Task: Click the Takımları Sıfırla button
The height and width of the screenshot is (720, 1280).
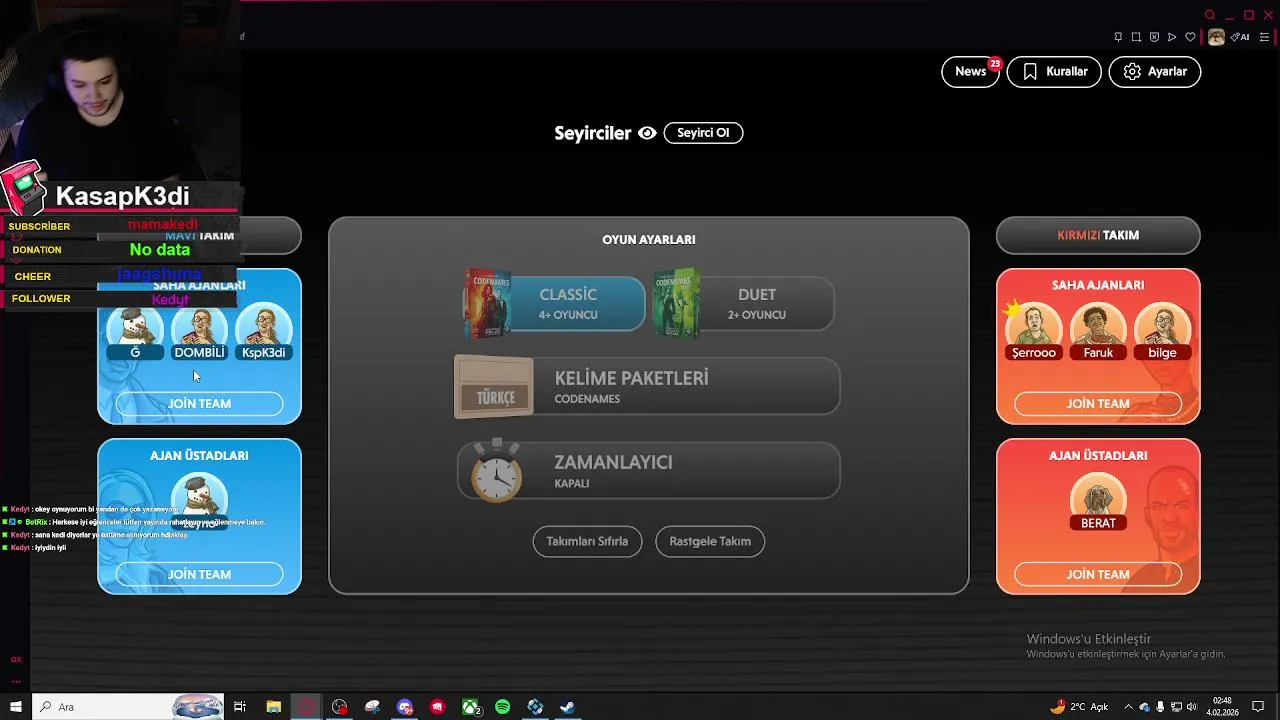Action: (587, 541)
